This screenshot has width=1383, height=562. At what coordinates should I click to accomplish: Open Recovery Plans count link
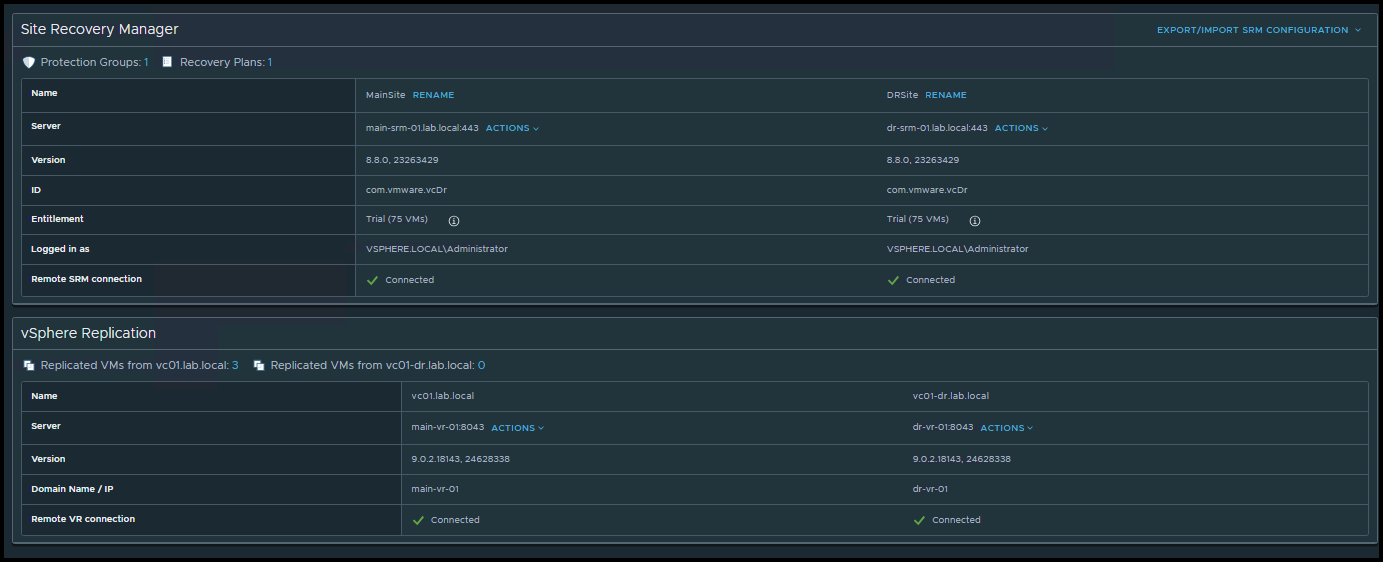270,62
